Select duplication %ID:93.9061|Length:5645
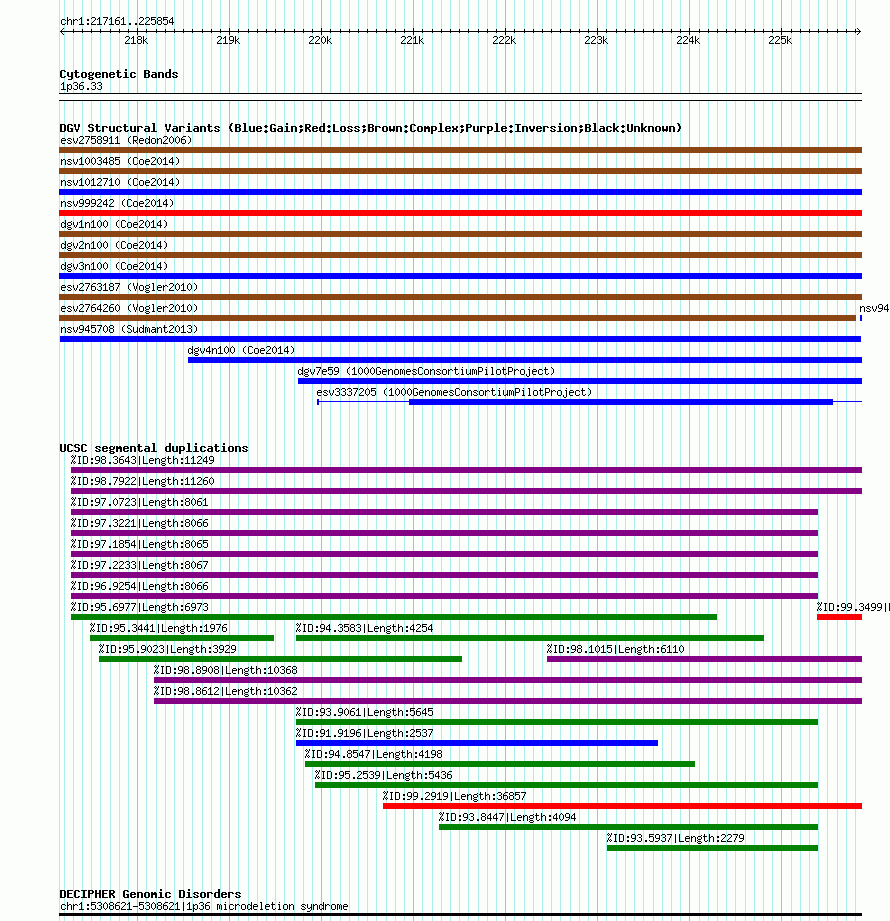Image resolution: width=890 pixels, height=921 pixels. tap(364, 712)
